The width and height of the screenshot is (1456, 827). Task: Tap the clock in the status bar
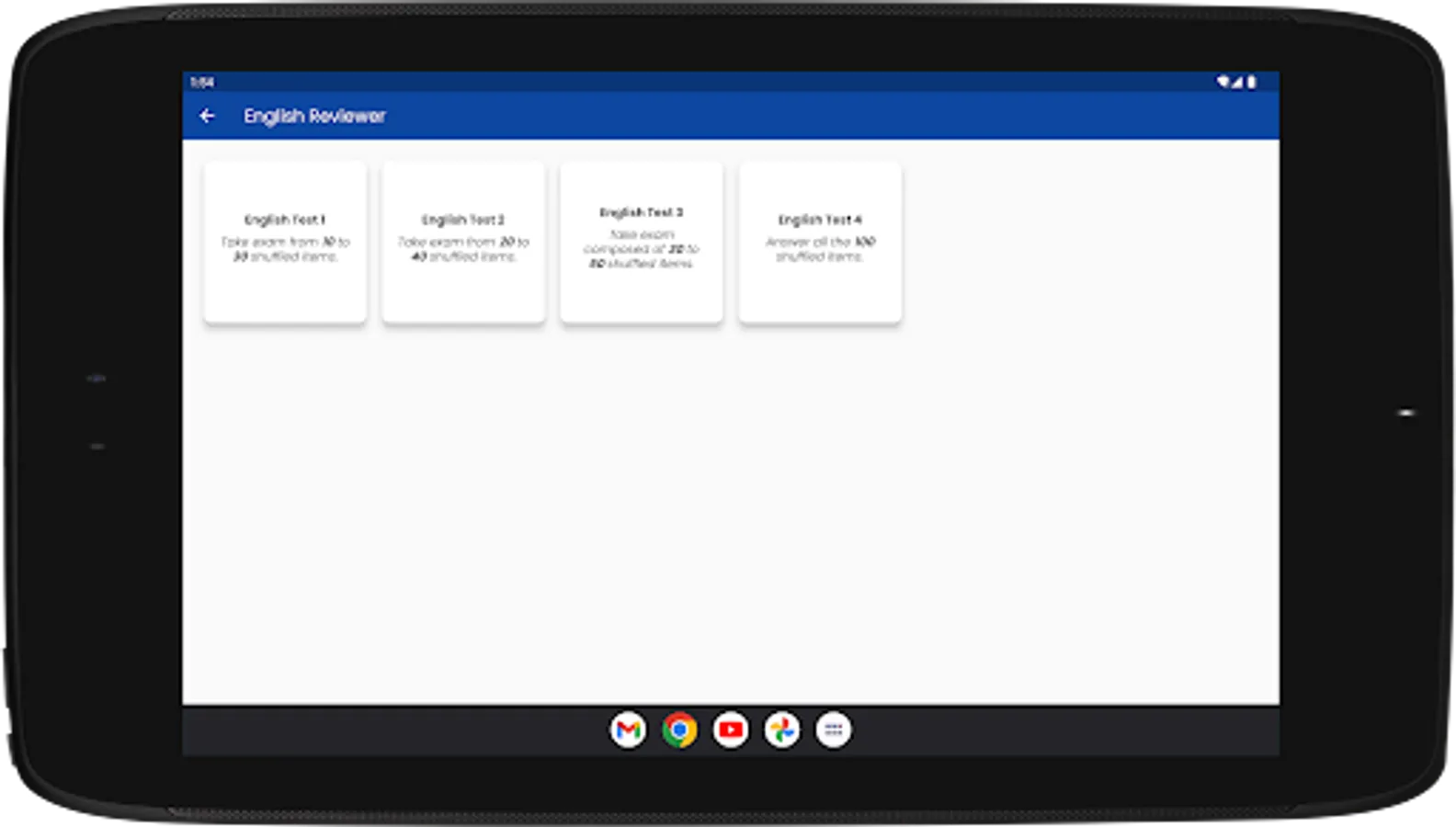click(202, 82)
